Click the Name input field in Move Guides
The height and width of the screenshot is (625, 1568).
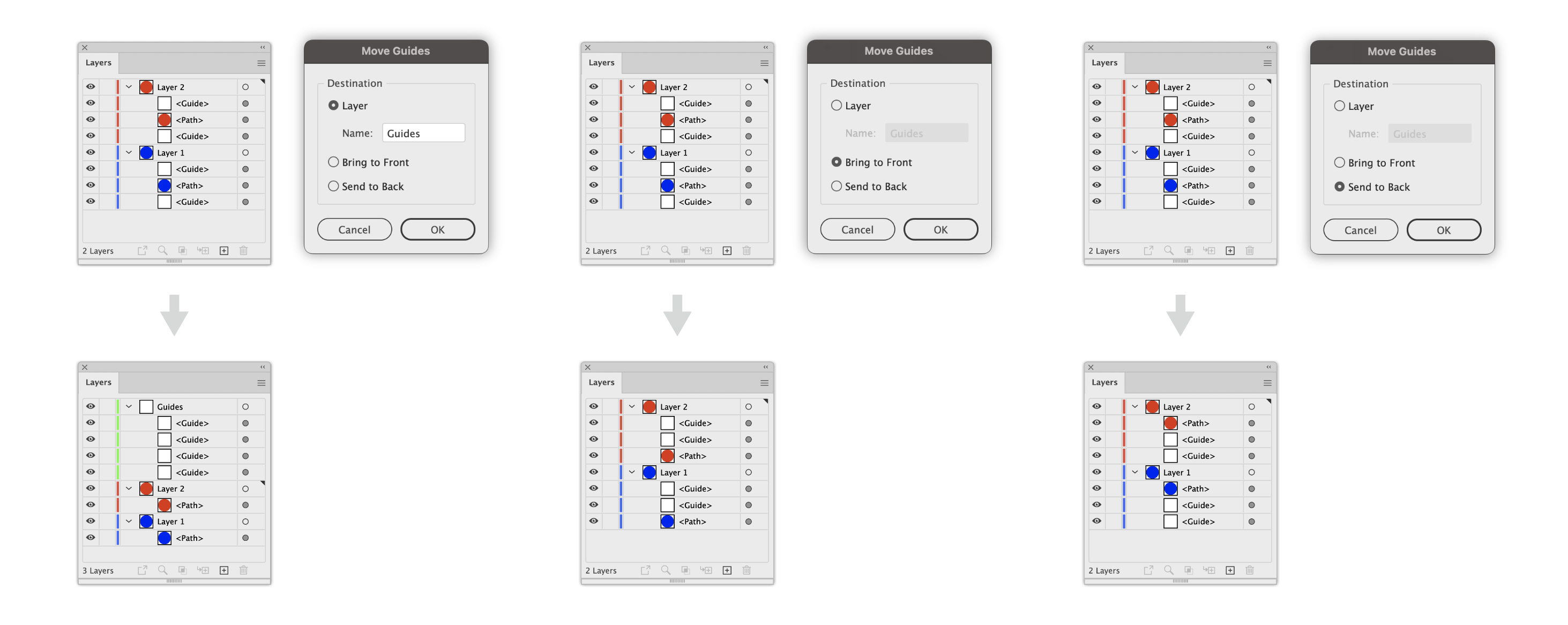tap(422, 133)
